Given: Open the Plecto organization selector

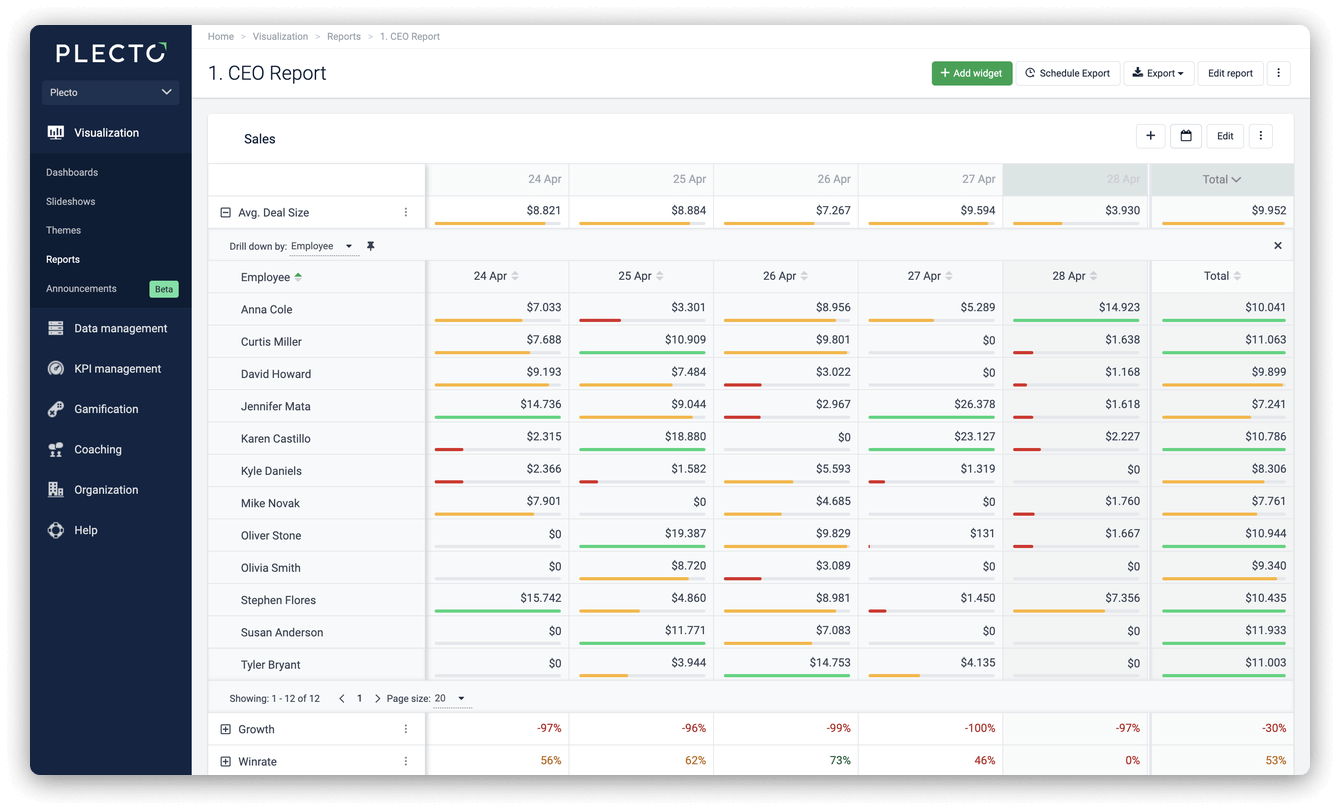Looking at the screenshot, I should tap(110, 92).
